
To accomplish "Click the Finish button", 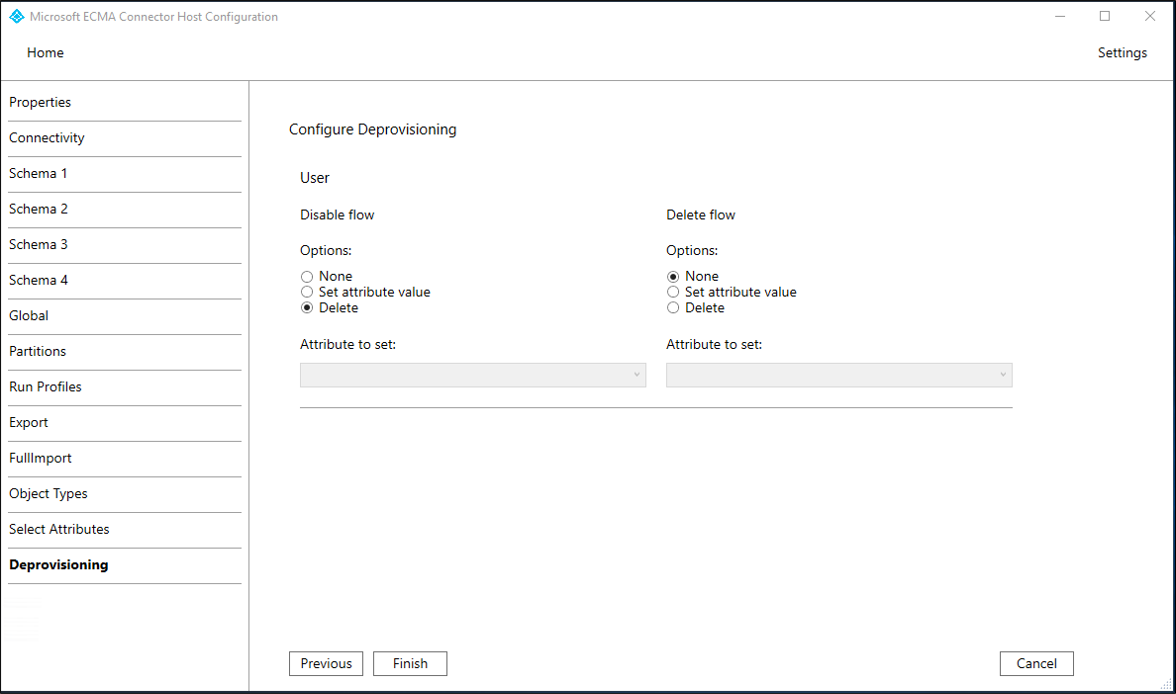I will pyautogui.click(x=410, y=663).
